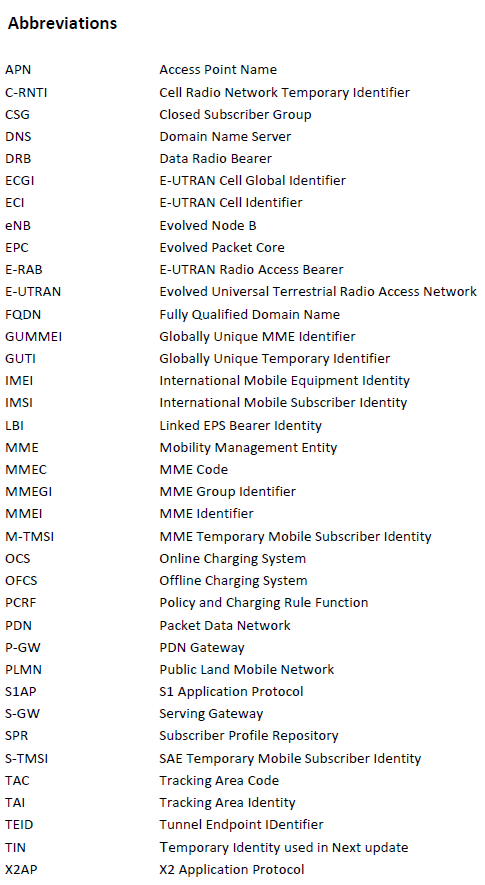Select the E-UTRAN abbreviation

pos(33,292)
